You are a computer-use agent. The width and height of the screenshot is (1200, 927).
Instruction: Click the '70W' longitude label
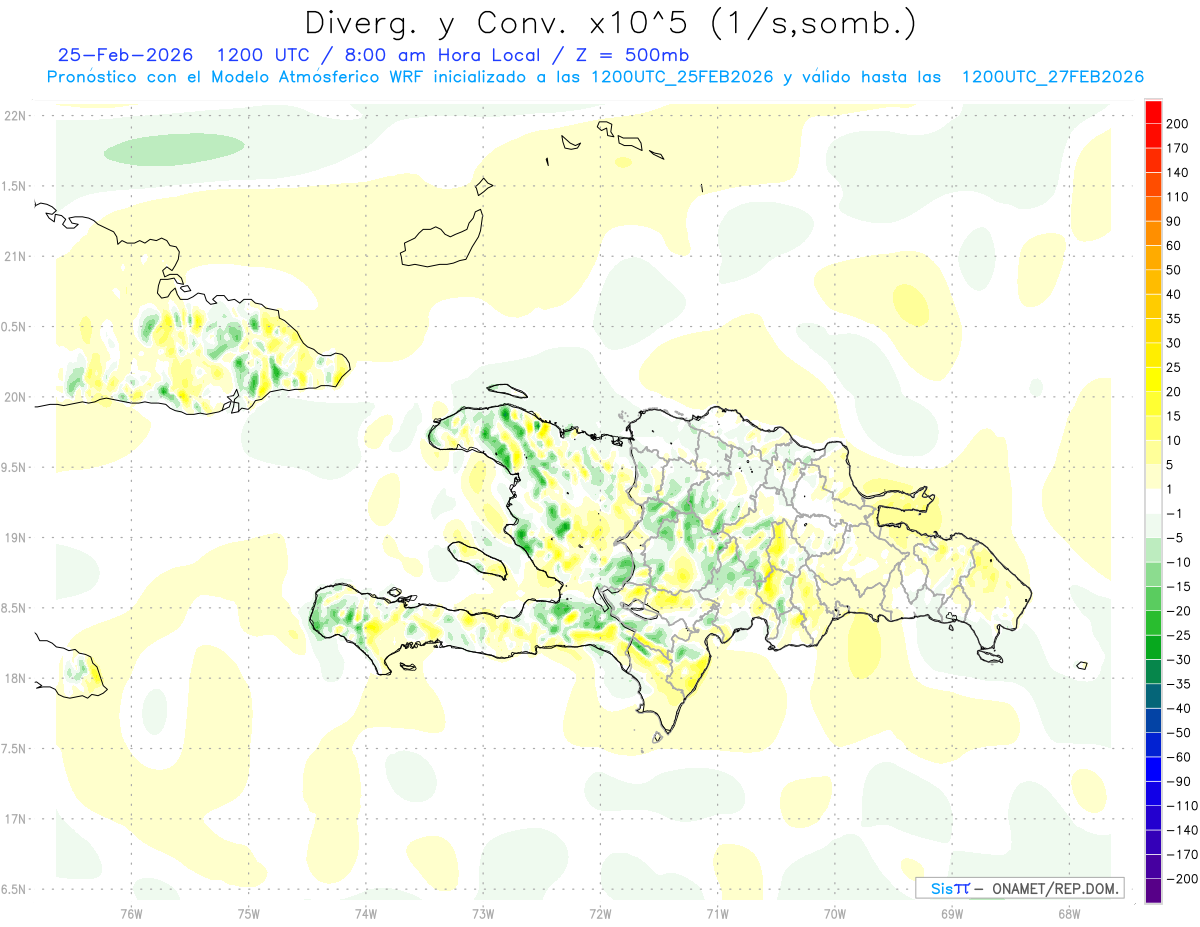tap(834, 914)
